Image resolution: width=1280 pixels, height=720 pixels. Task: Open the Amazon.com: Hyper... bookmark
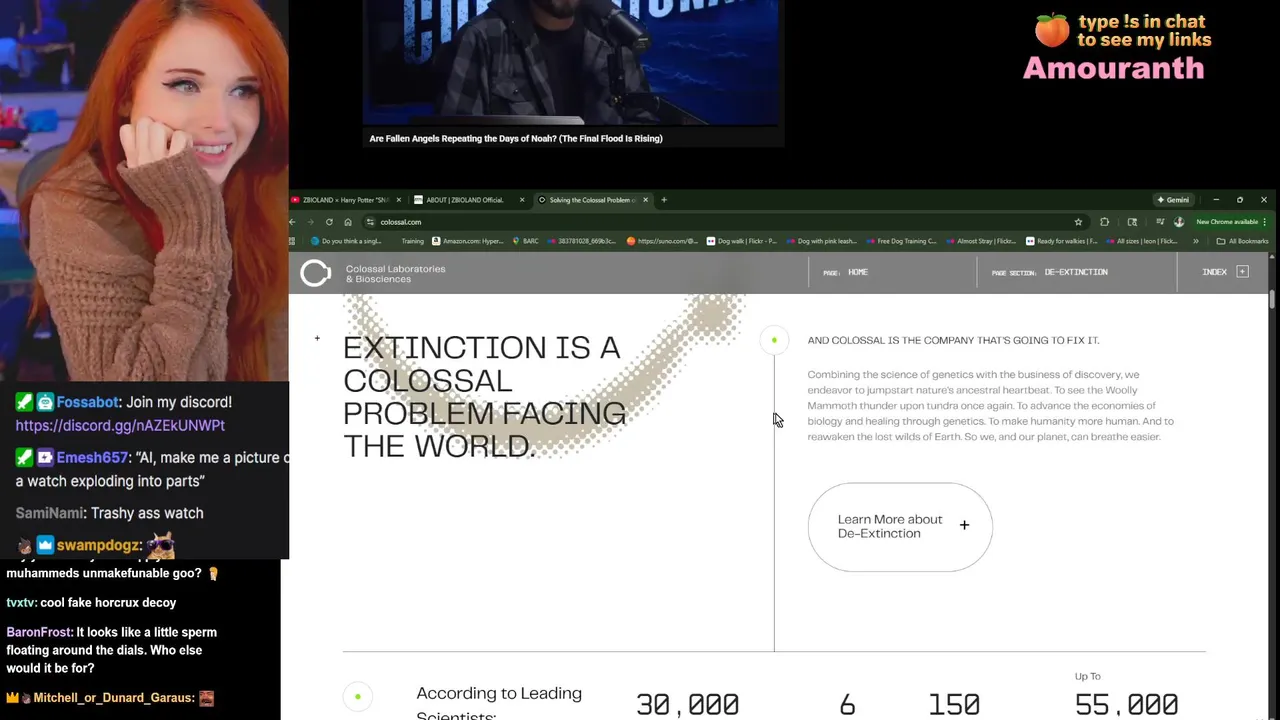click(x=467, y=241)
